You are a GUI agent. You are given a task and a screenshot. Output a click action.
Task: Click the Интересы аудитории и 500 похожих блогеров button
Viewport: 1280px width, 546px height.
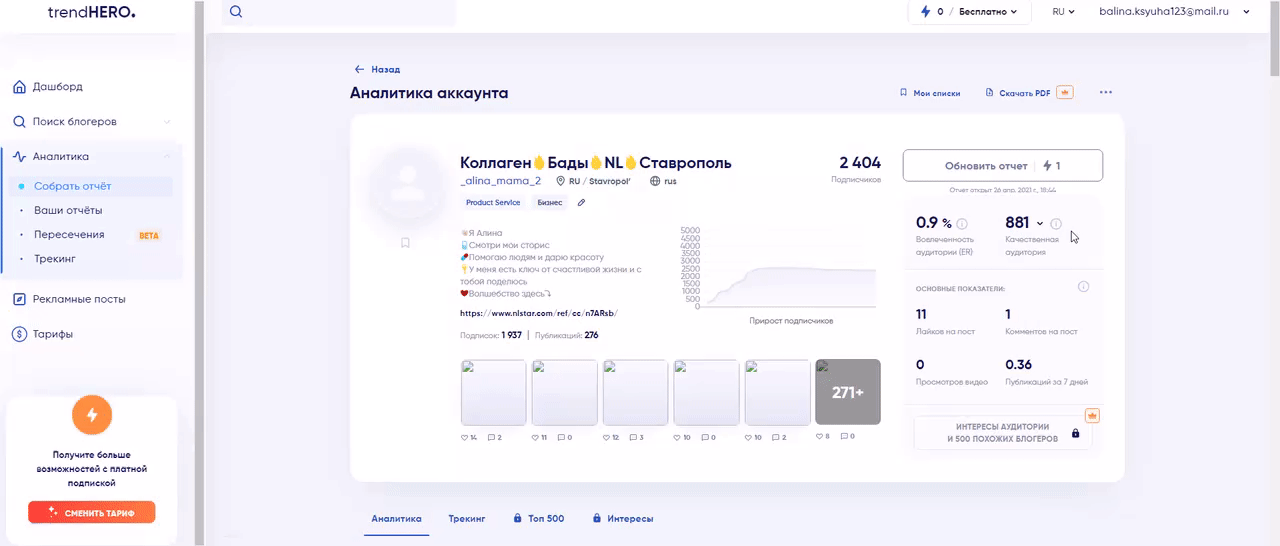click(1002, 433)
